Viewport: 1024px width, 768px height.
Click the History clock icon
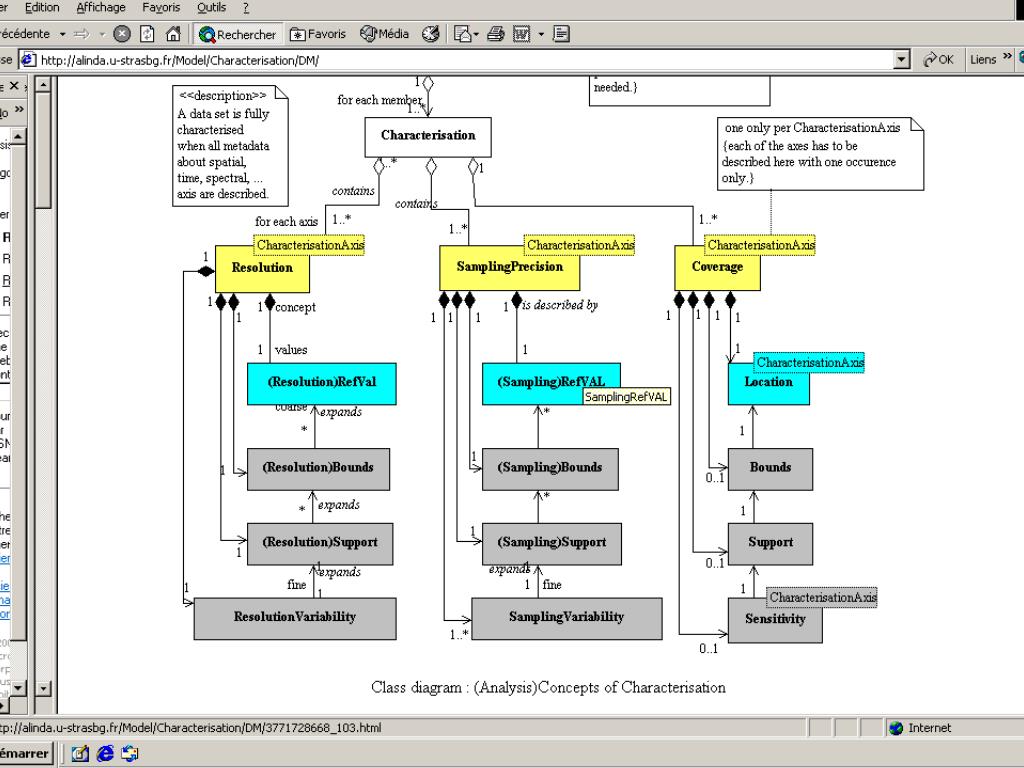[x=430, y=34]
